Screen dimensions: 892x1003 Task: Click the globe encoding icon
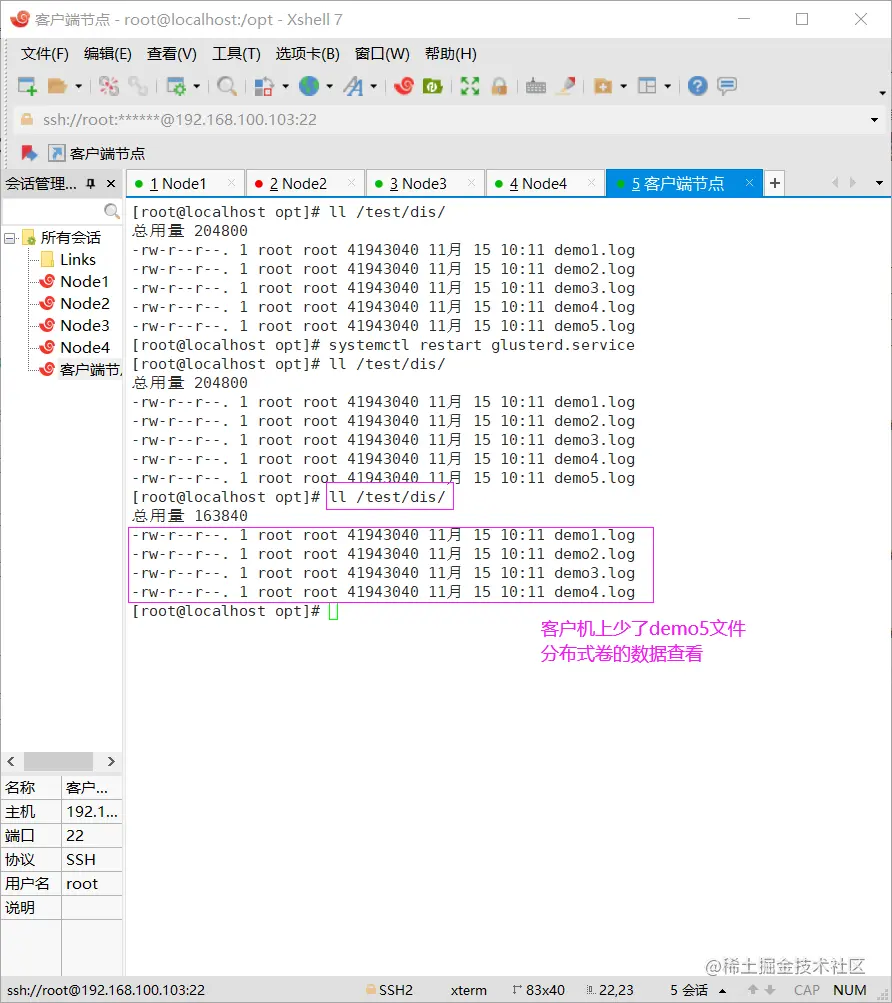[x=309, y=86]
